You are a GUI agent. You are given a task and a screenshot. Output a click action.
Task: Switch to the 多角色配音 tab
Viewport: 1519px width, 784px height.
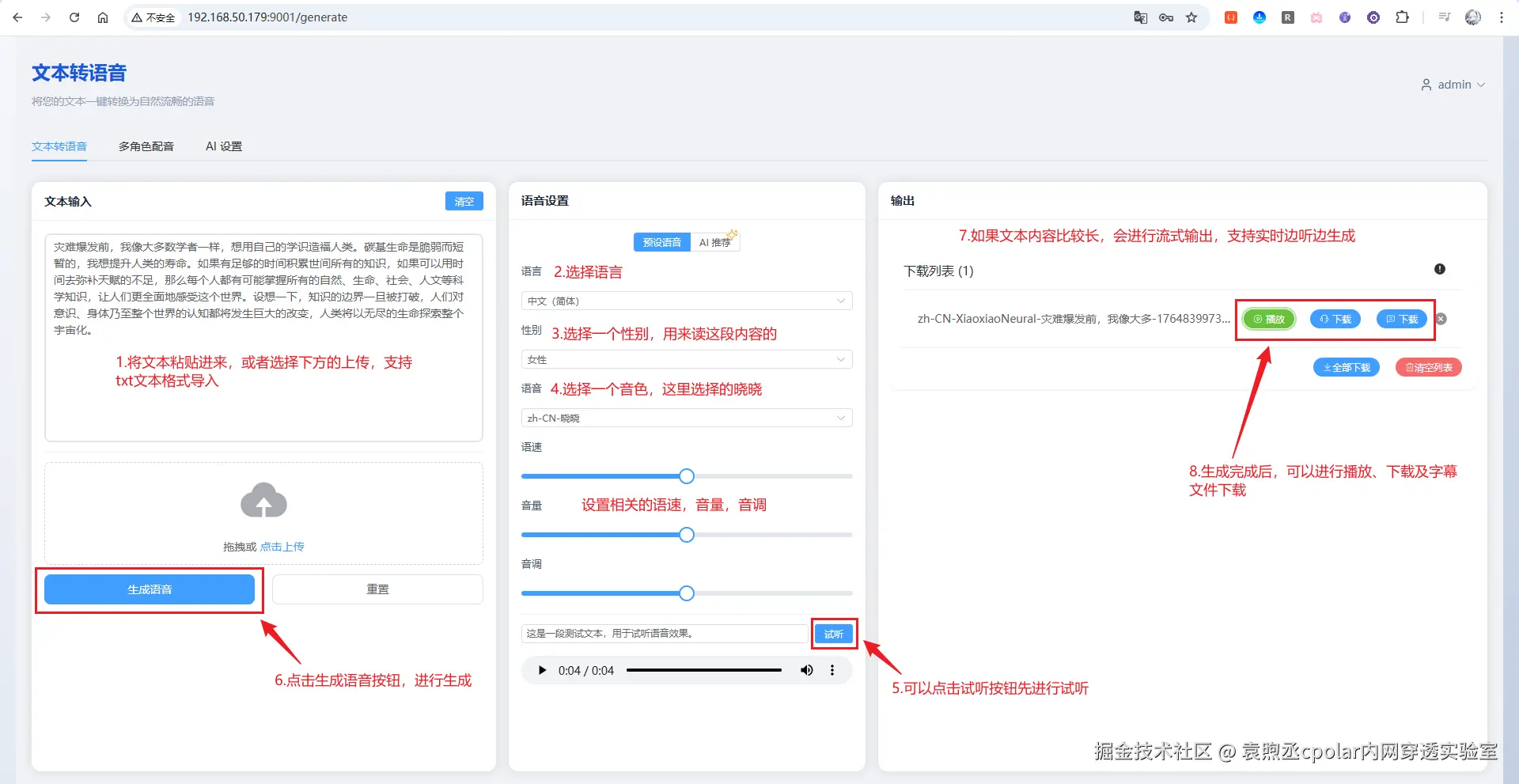(x=146, y=146)
